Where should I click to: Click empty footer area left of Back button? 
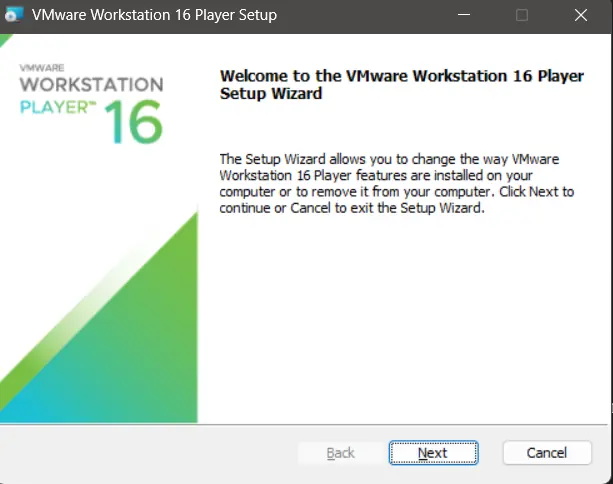(x=150, y=453)
